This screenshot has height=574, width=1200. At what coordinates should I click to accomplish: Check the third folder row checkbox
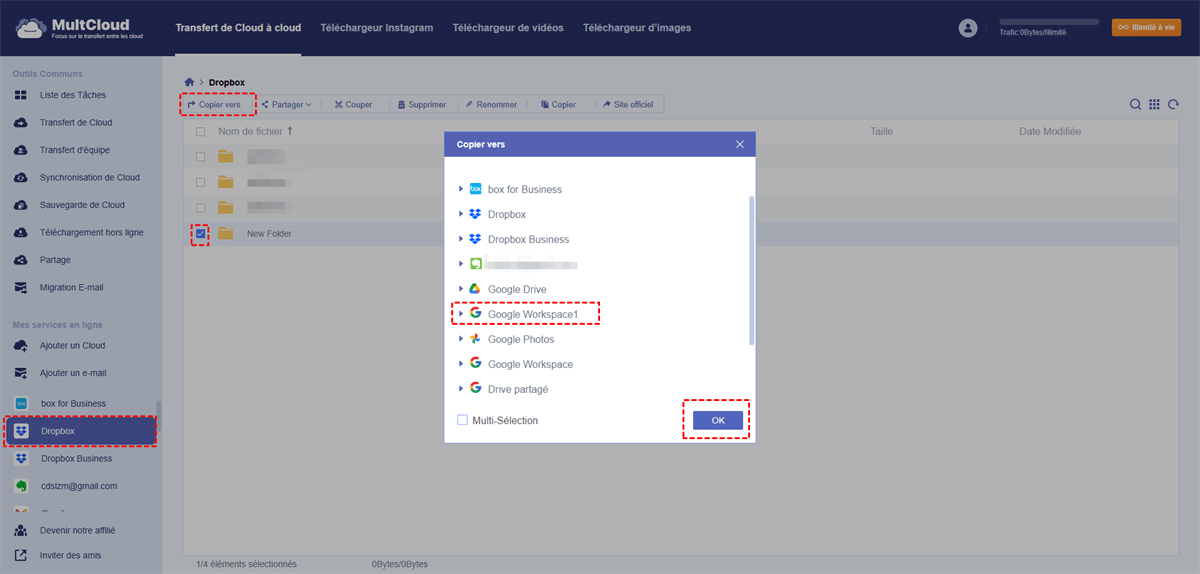[x=201, y=208]
